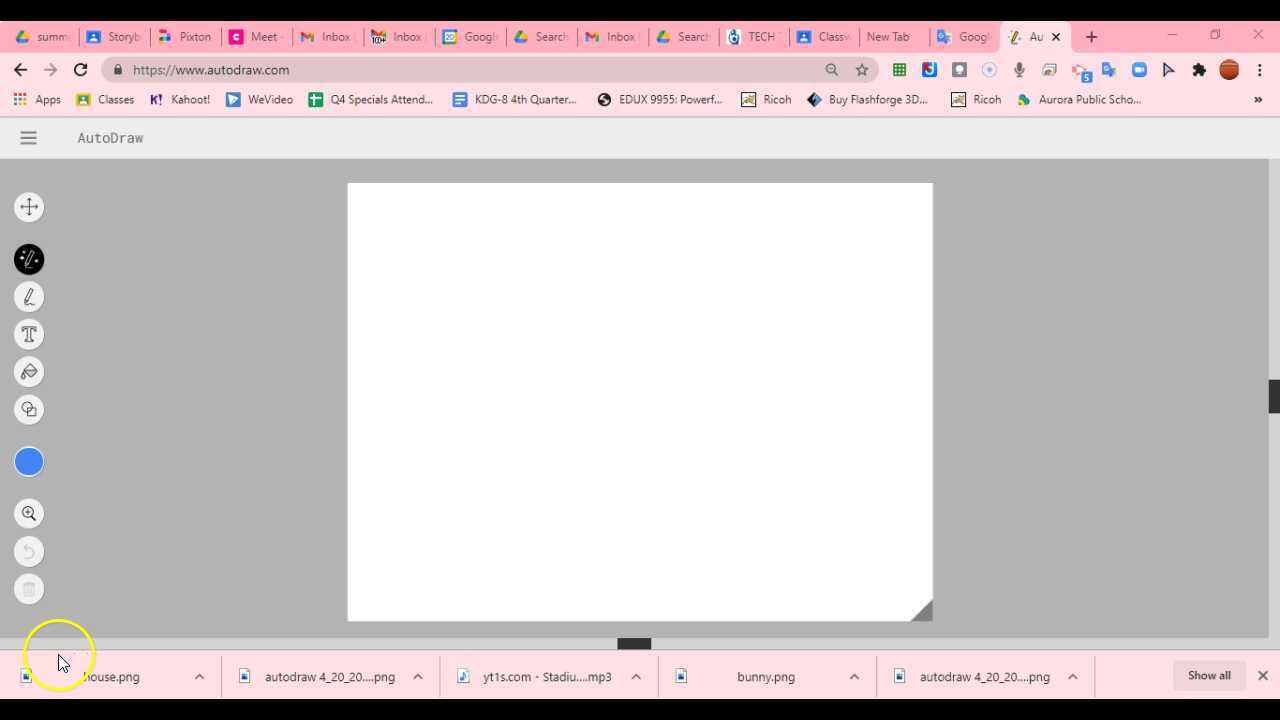Open the AutoDraw hamburger menu
The image size is (1280, 720).
[x=28, y=137]
